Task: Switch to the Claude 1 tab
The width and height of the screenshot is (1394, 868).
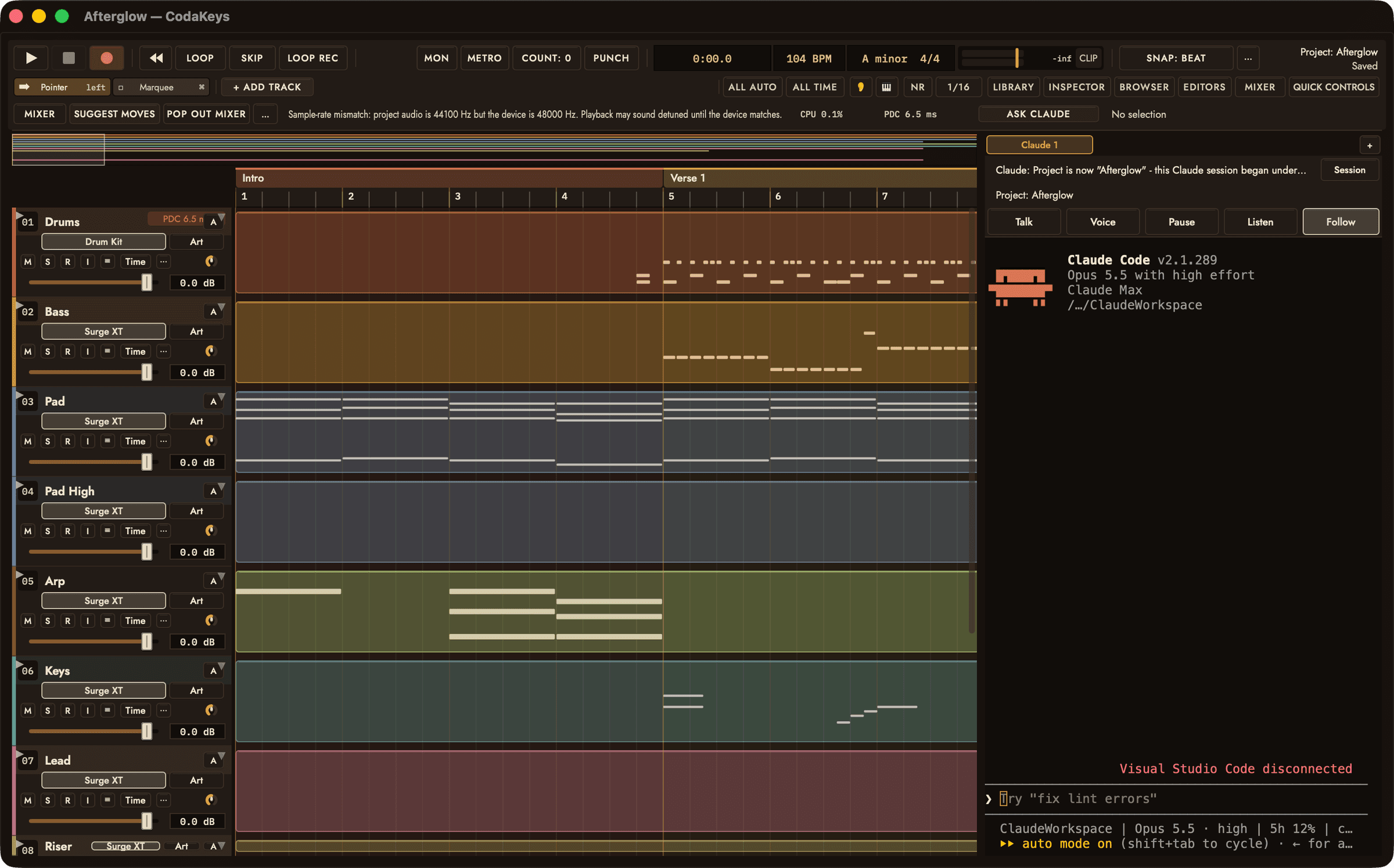Action: point(1039,145)
